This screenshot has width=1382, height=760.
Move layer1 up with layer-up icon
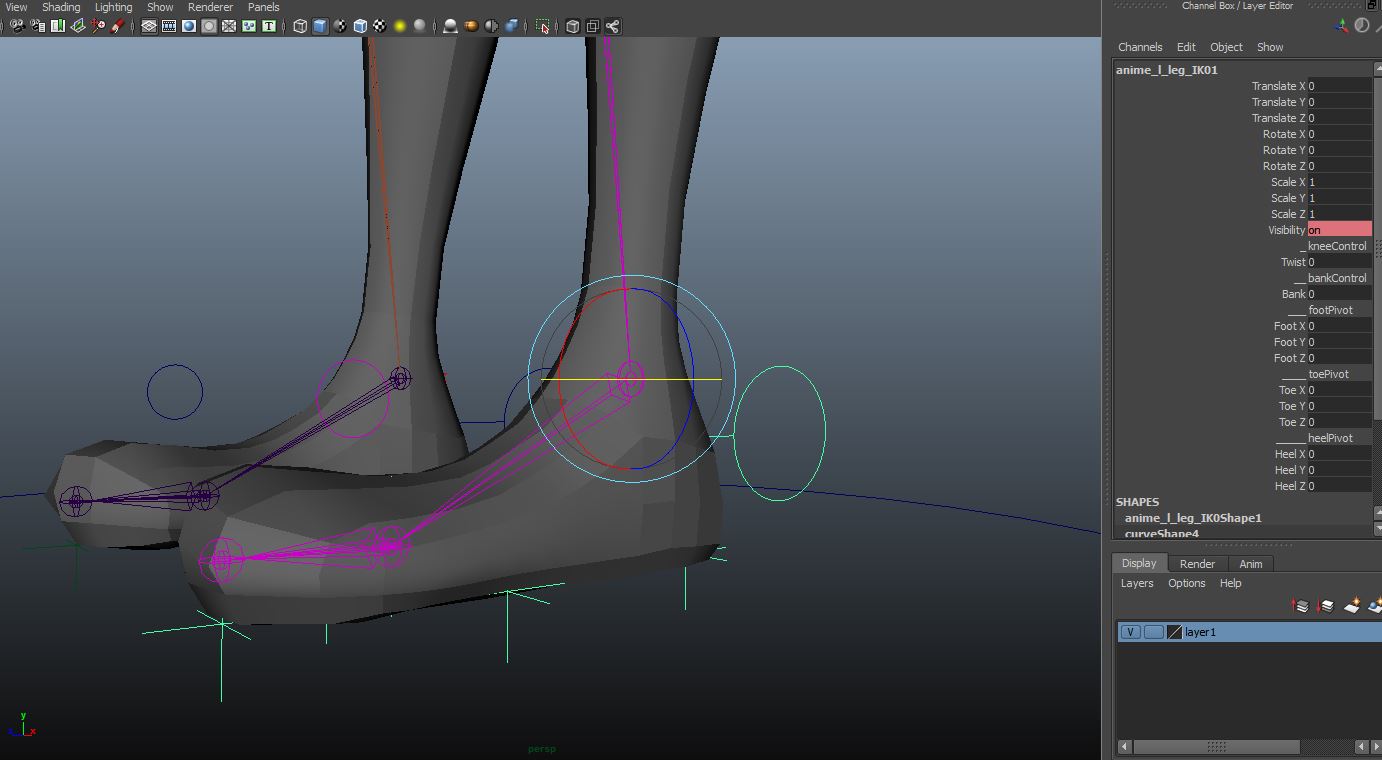click(x=1300, y=606)
